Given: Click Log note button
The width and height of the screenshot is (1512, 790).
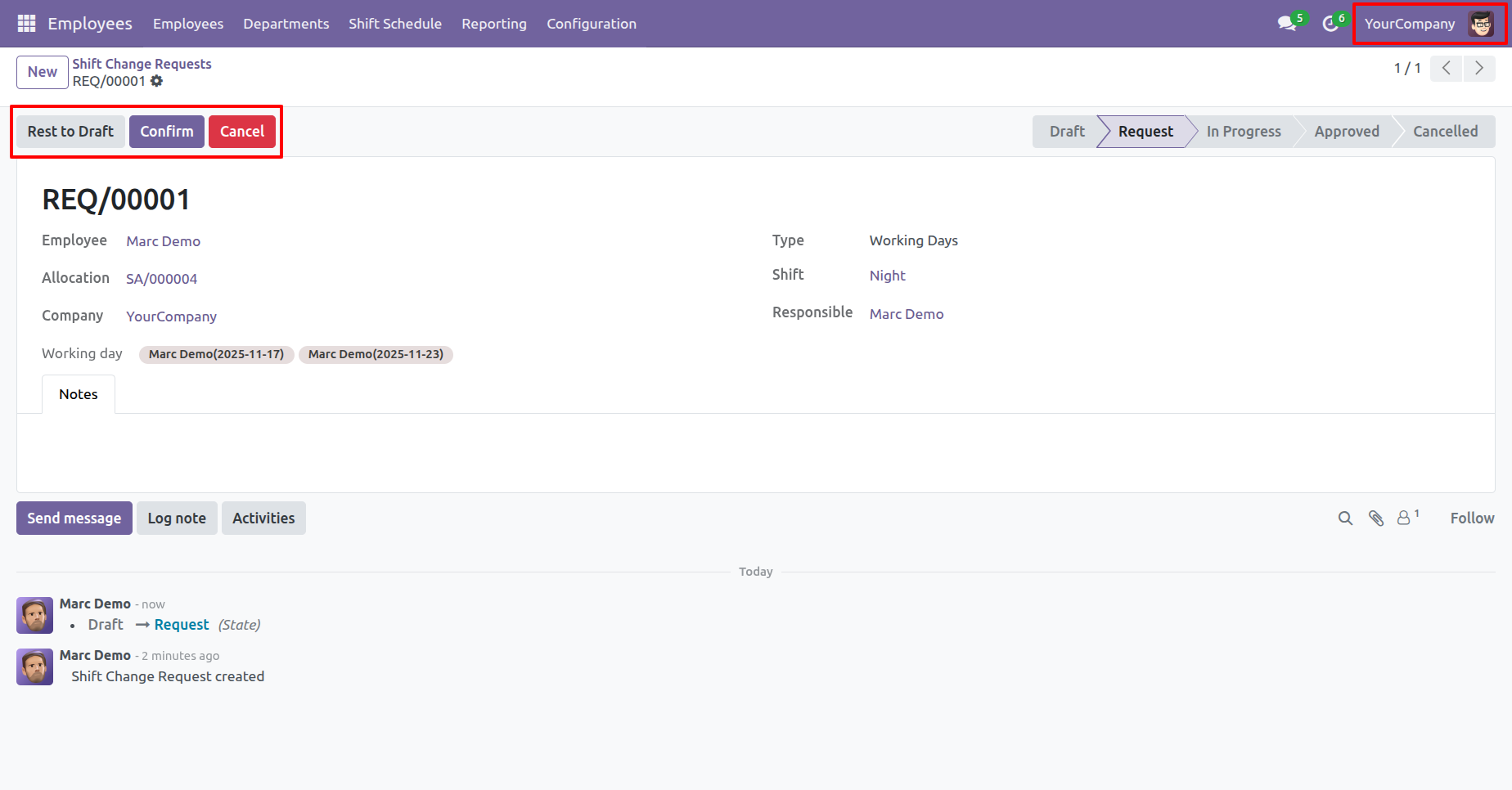Looking at the screenshot, I should click(177, 518).
